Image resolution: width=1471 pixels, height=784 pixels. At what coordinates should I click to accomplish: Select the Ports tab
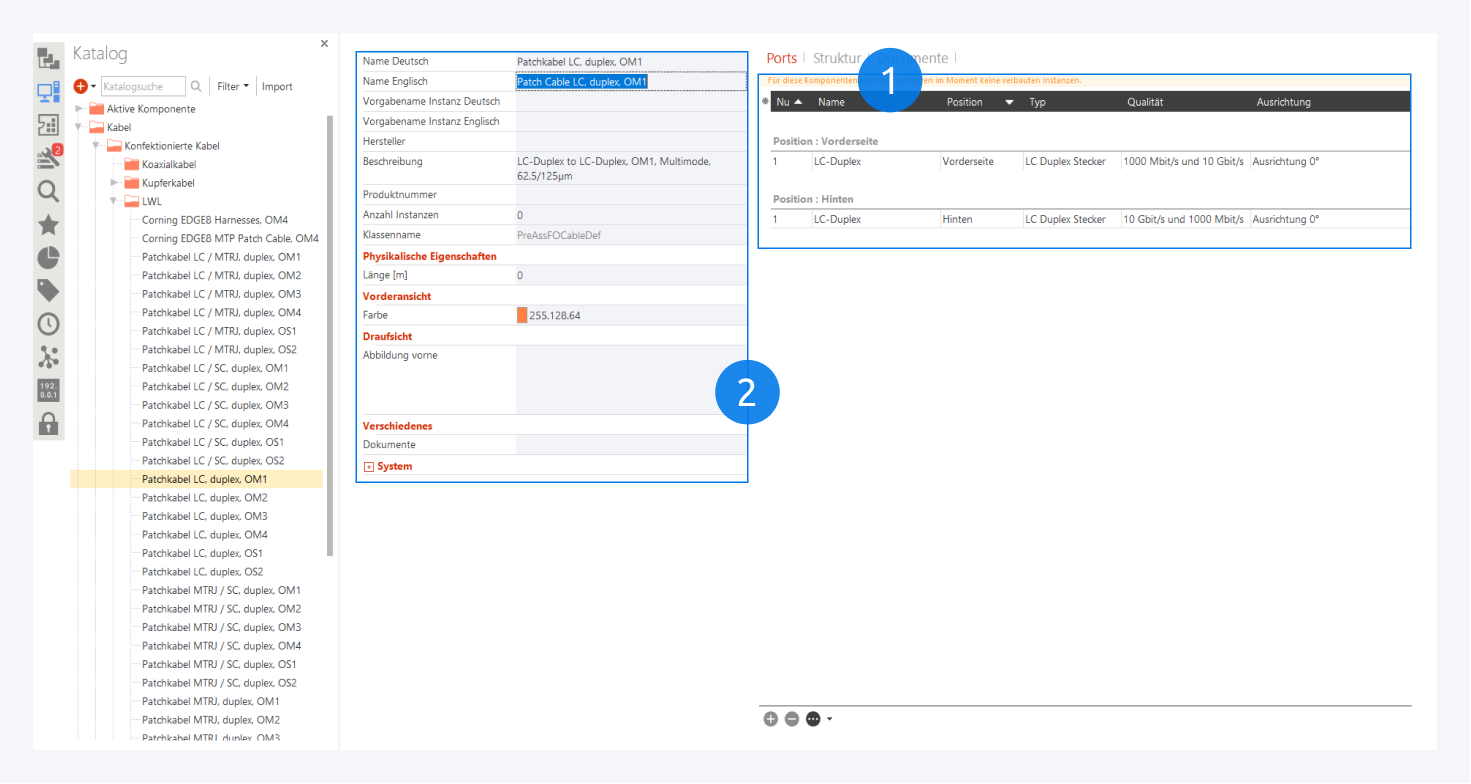781,59
